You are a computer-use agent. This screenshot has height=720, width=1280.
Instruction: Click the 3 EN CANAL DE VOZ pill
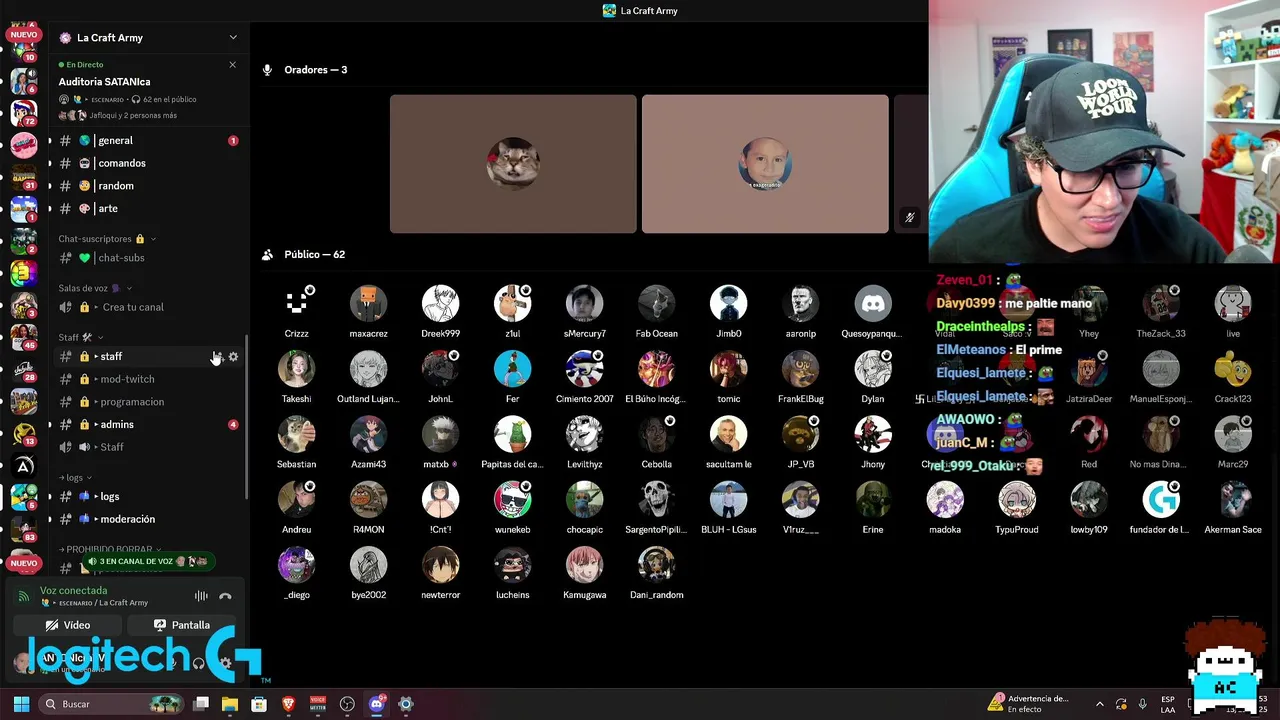148,562
